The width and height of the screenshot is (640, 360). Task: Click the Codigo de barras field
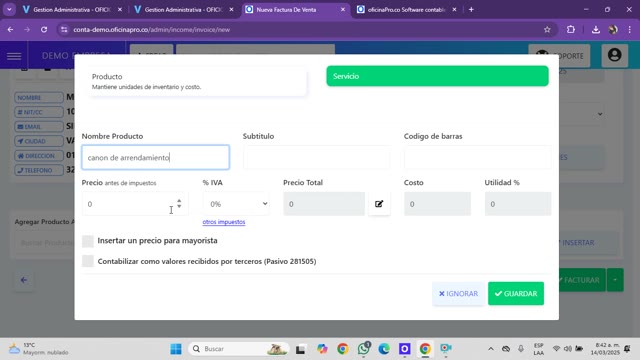[478, 157]
